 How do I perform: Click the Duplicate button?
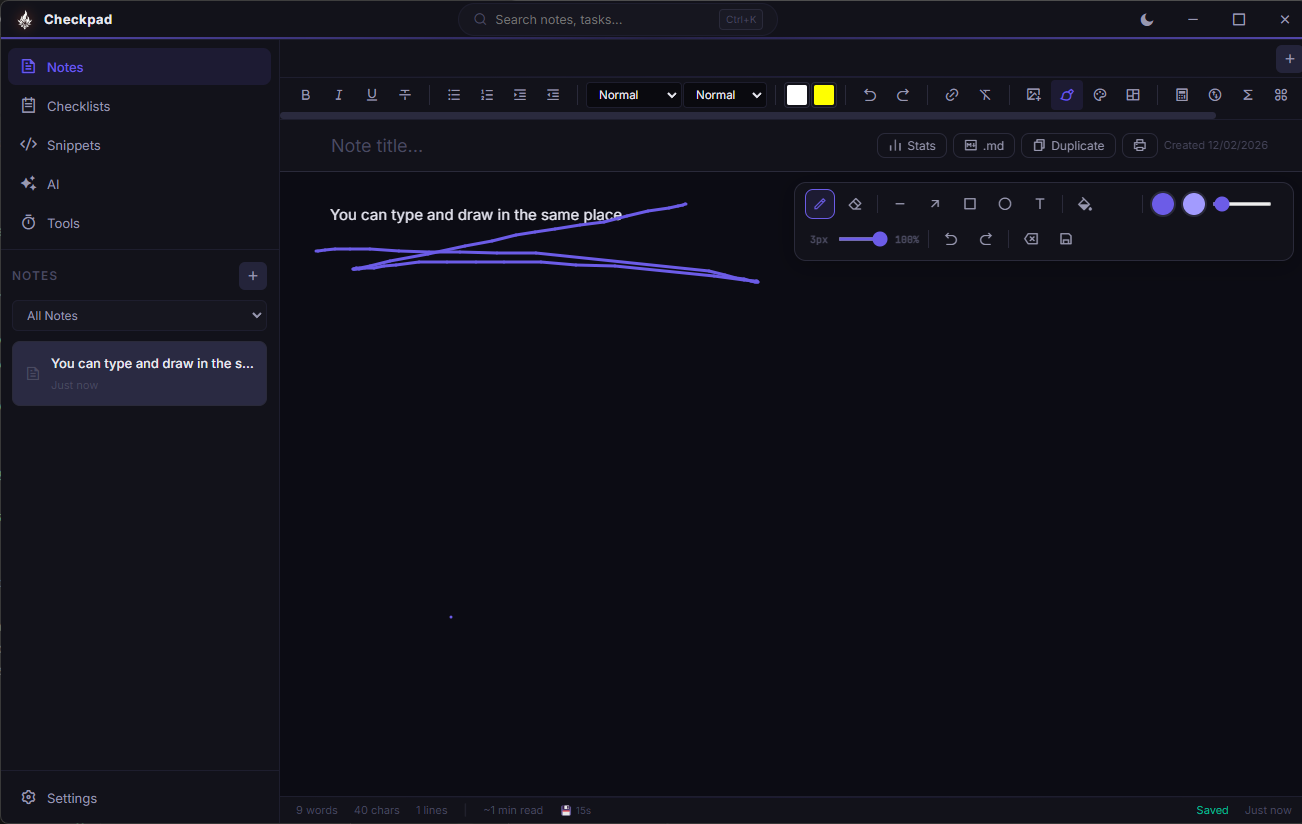tap(1068, 146)
